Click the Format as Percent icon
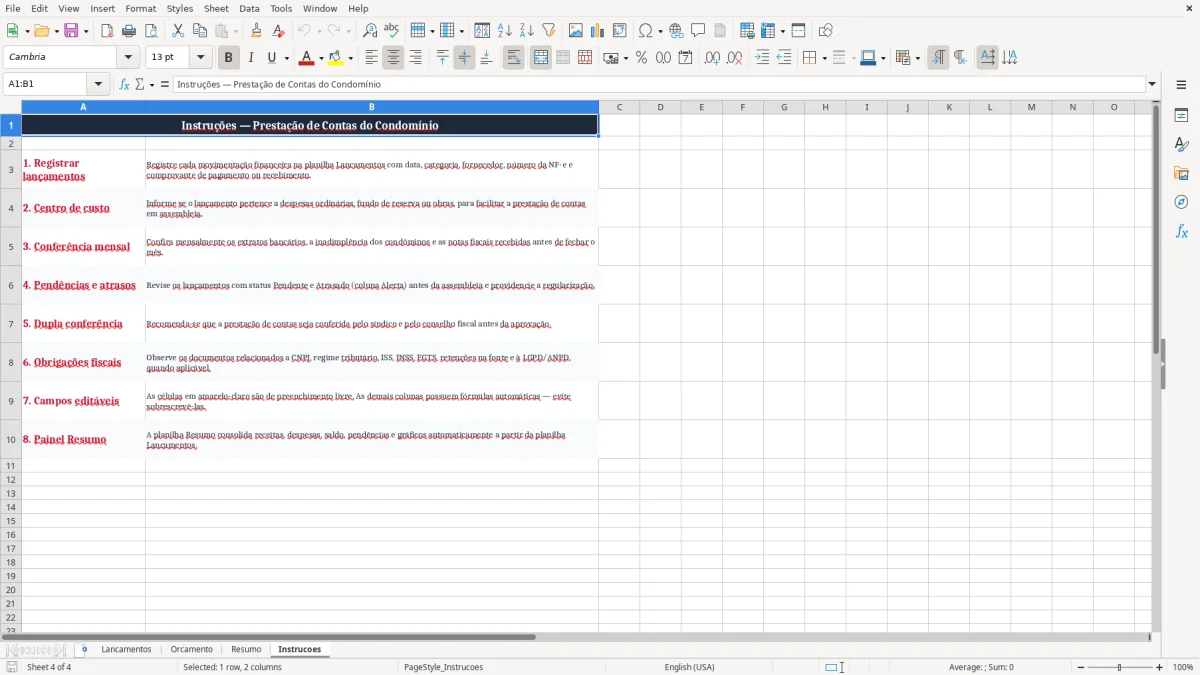This screenshot has width=1200, height=675. 641,58
